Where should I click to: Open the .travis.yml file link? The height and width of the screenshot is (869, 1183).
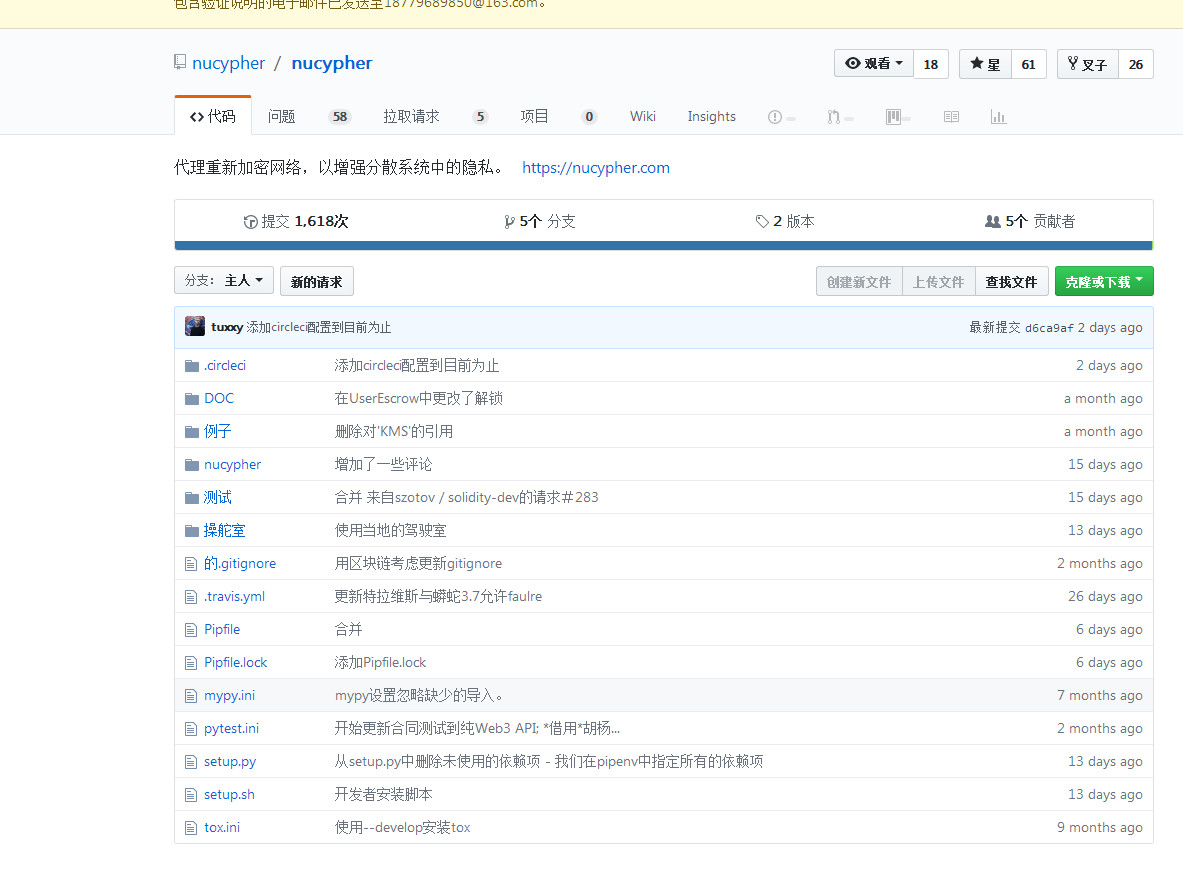pos(235,596)
